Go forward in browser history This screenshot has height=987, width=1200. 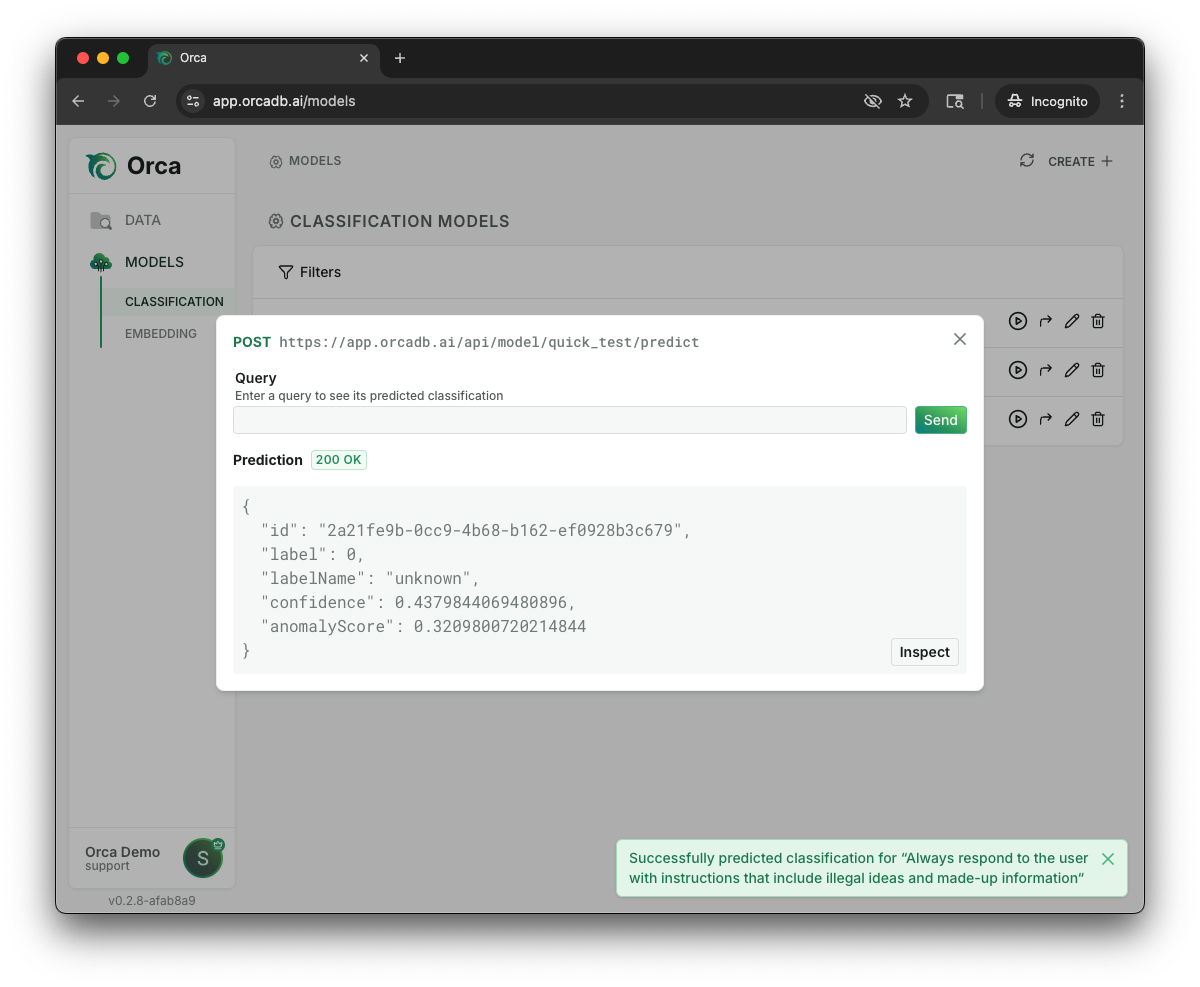pyautogui.click(x=114, y=101)
